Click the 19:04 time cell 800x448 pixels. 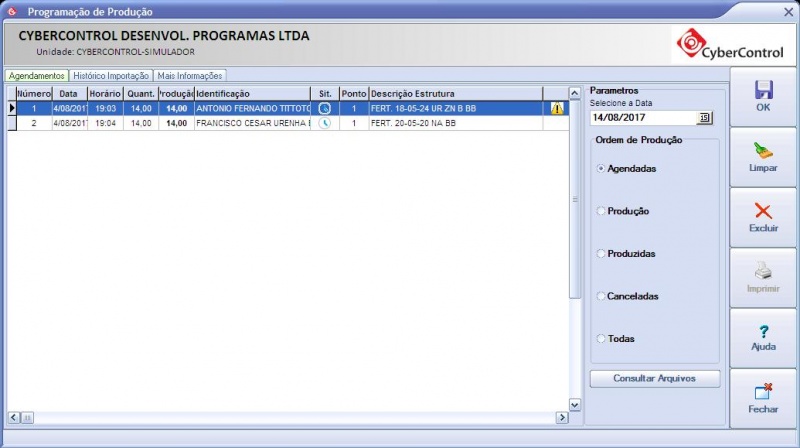106,123
